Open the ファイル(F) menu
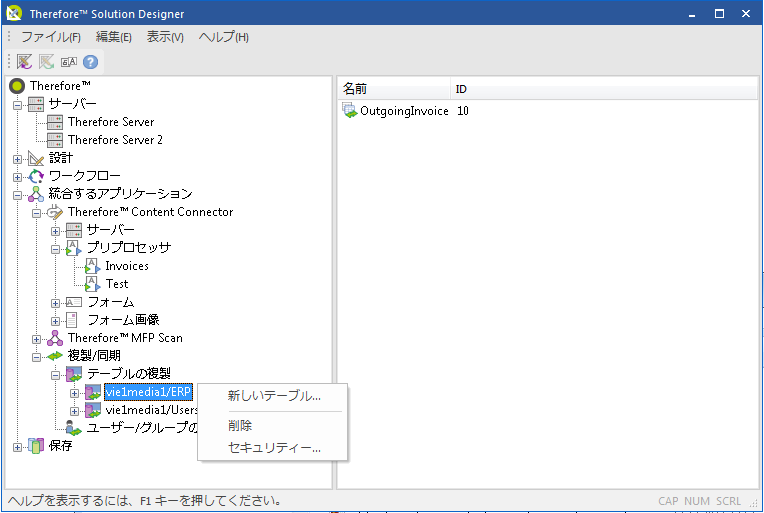764x513 pixels. pos(51,37)
